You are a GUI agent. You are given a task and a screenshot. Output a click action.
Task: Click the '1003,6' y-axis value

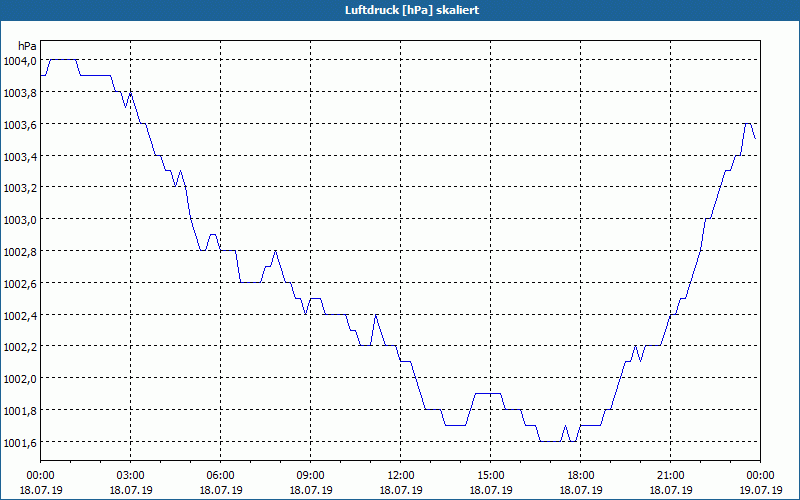pyautogui.click(x=19, y=124)
